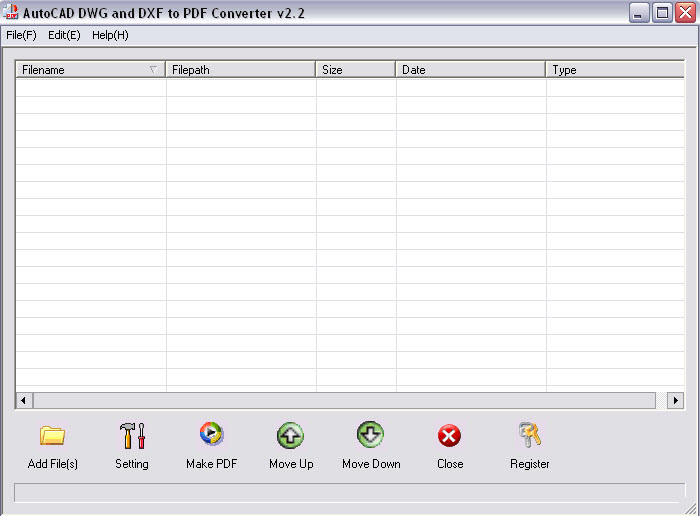Open the Help(H) menu
This screenshot has height=516, width=700.
click(110, 35)
